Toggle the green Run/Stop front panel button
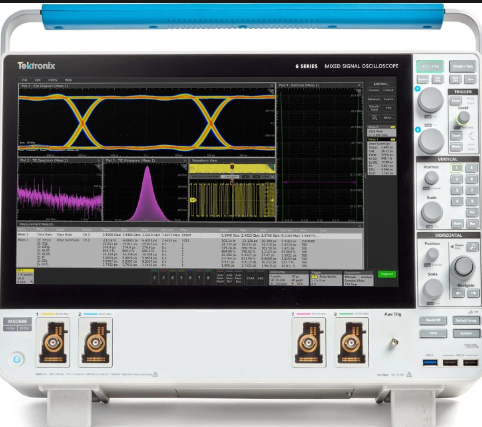Screen dimensions: 482x427 (430, 66)
